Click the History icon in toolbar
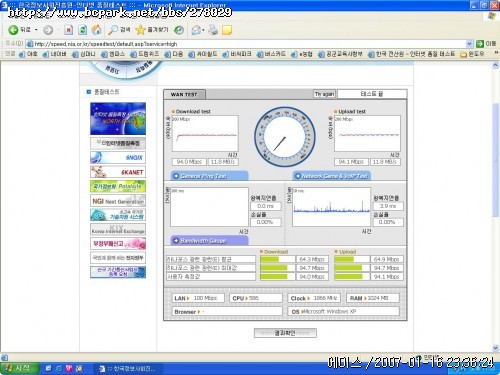 [x=179, y=30]
